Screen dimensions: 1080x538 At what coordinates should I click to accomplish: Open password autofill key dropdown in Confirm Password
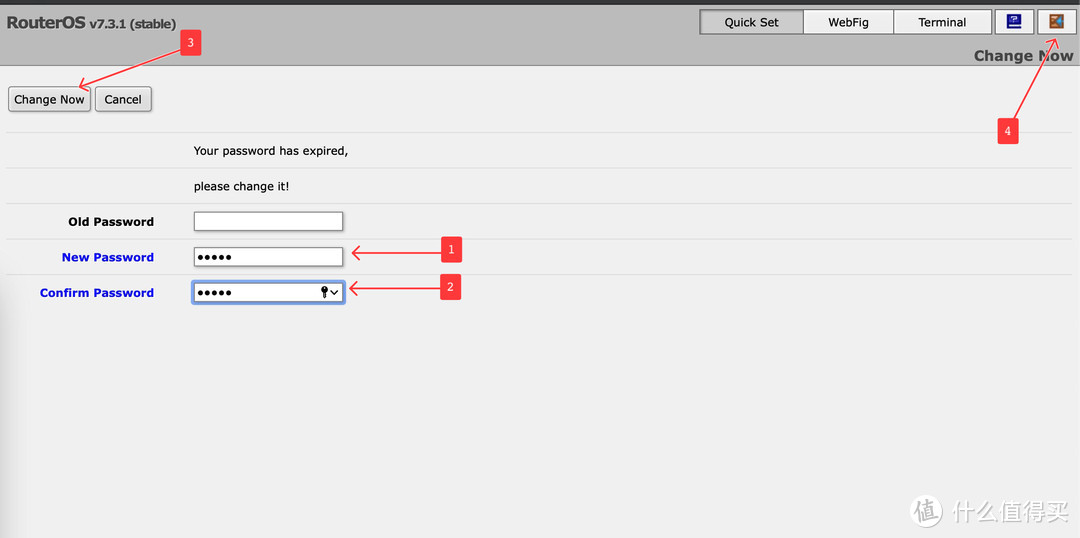[329, 292]
